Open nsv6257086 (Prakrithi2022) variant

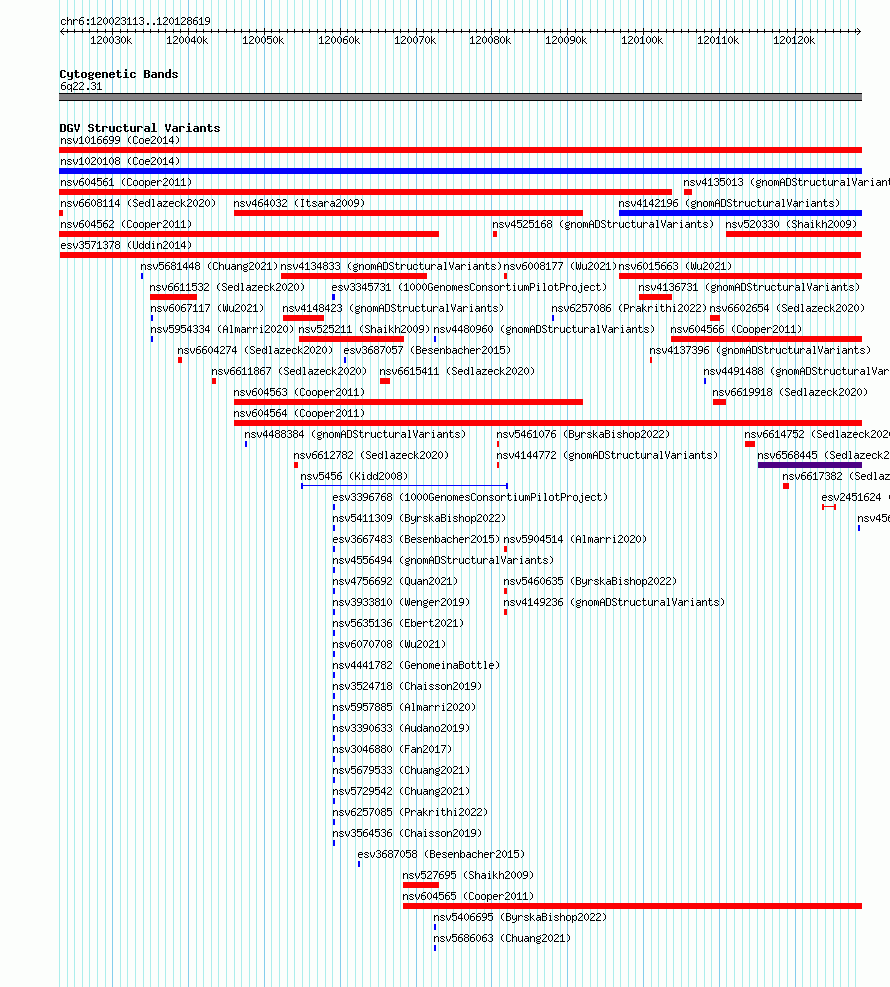click(x=629, y=308)
